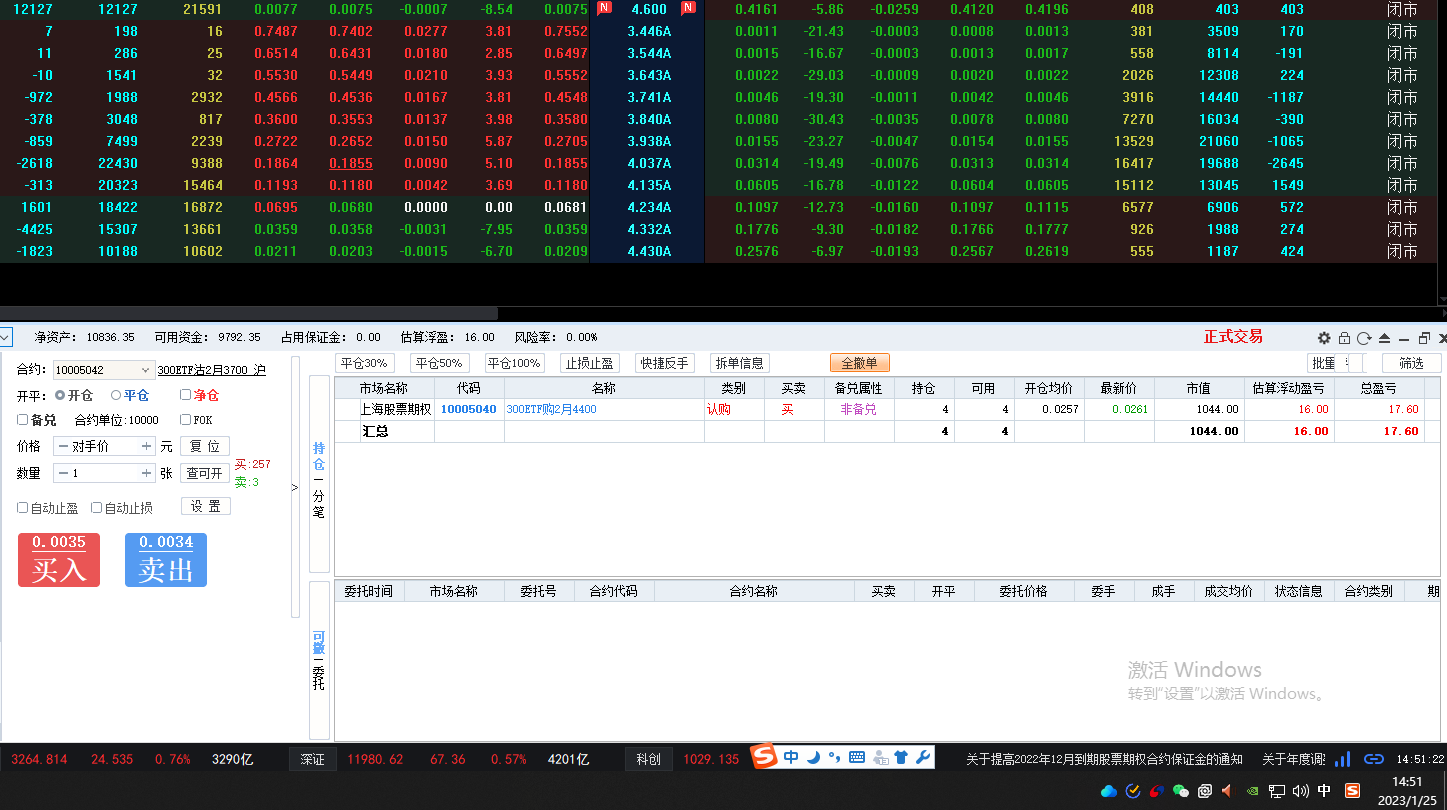The image size is (1447, 810).
Task: Toggle Sogou Chinese/English mode button
Action: [791, 757]
